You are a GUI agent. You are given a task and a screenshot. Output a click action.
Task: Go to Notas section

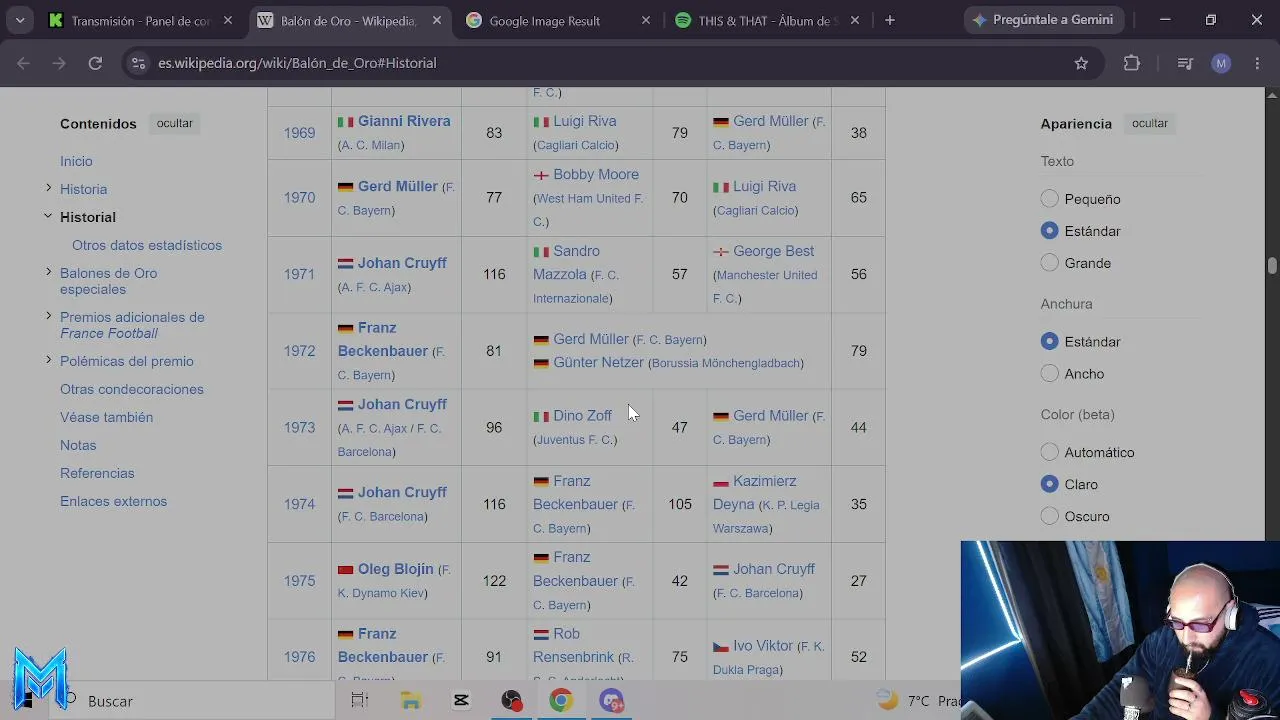coord(78,445)
